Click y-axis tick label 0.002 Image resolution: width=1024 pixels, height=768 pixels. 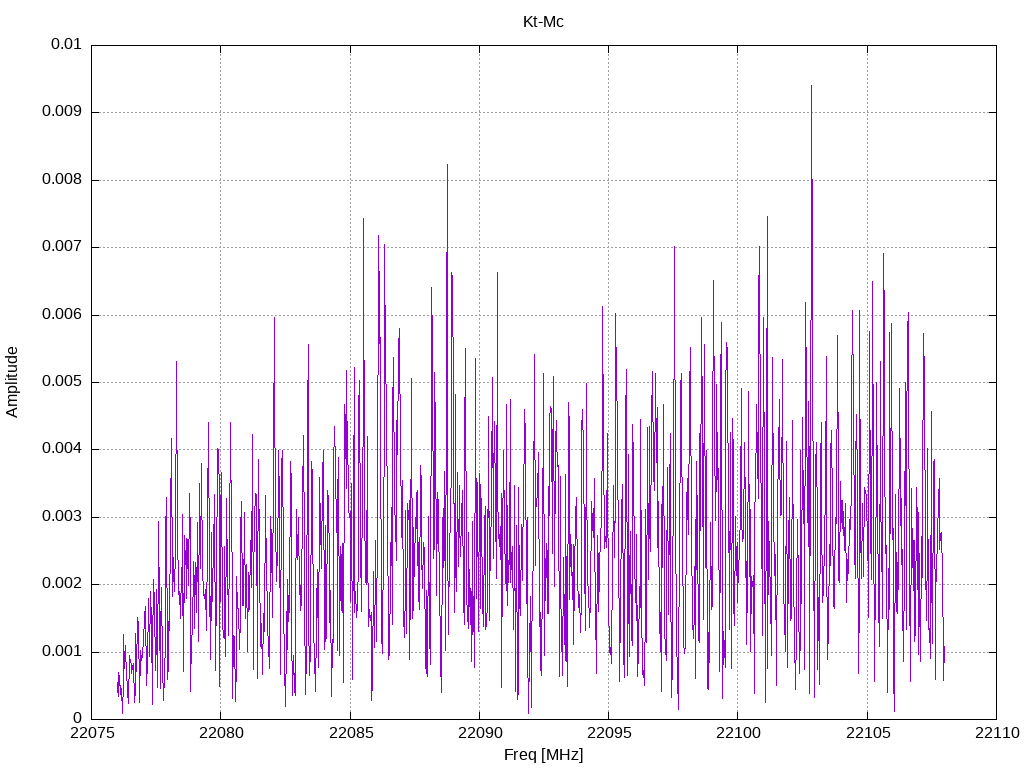tap(61, 584)
